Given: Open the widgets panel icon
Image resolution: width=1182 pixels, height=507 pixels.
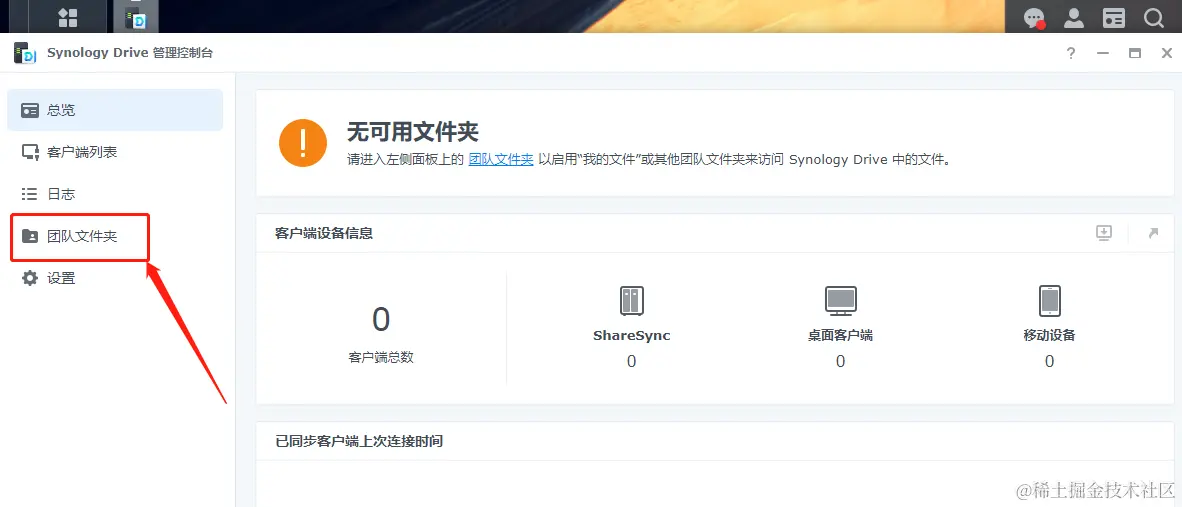Looking at the screenshot, I should pos(1113,18).
